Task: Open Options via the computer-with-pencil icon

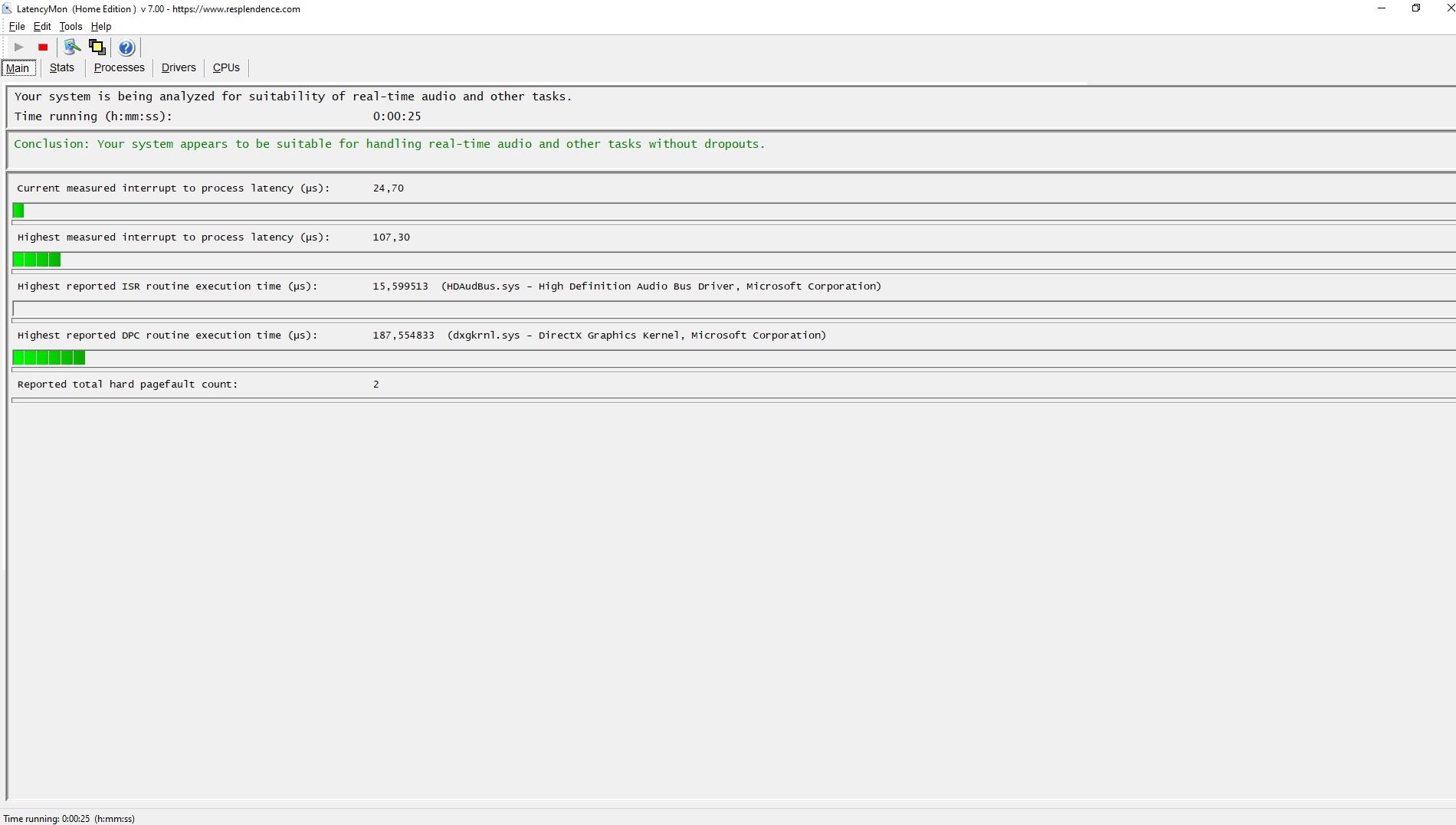Action: click(x=72, y=47)
